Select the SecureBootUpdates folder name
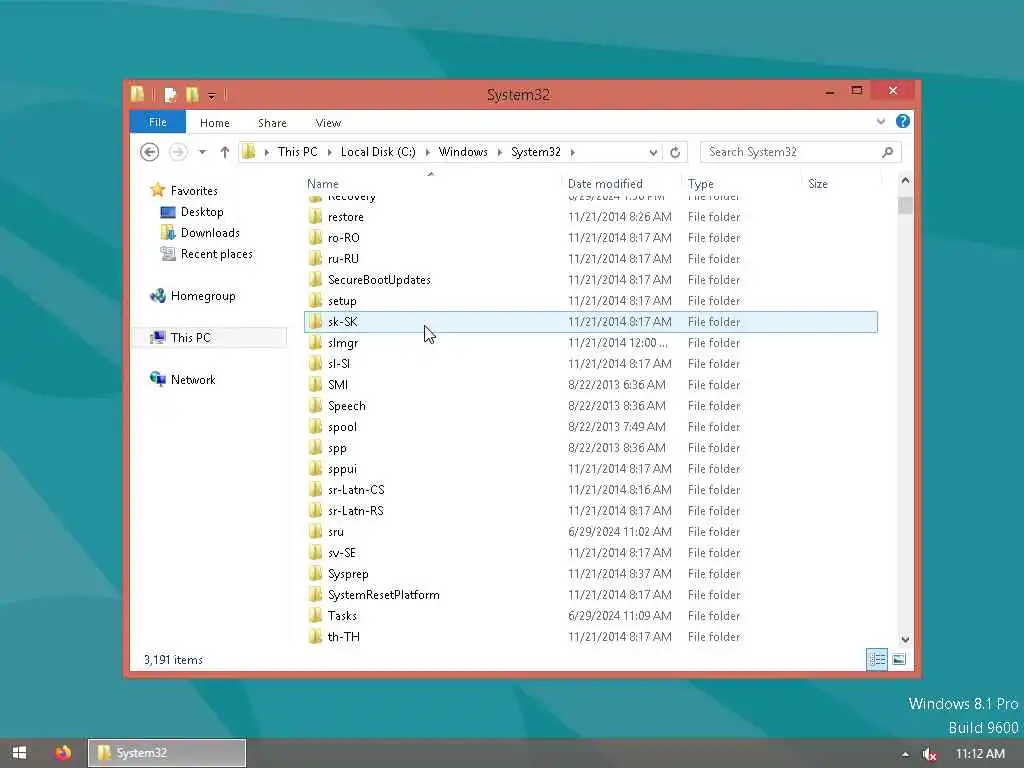Image resolution: width=1024 pixels, height=768 pixels. [x=379, y=280]
